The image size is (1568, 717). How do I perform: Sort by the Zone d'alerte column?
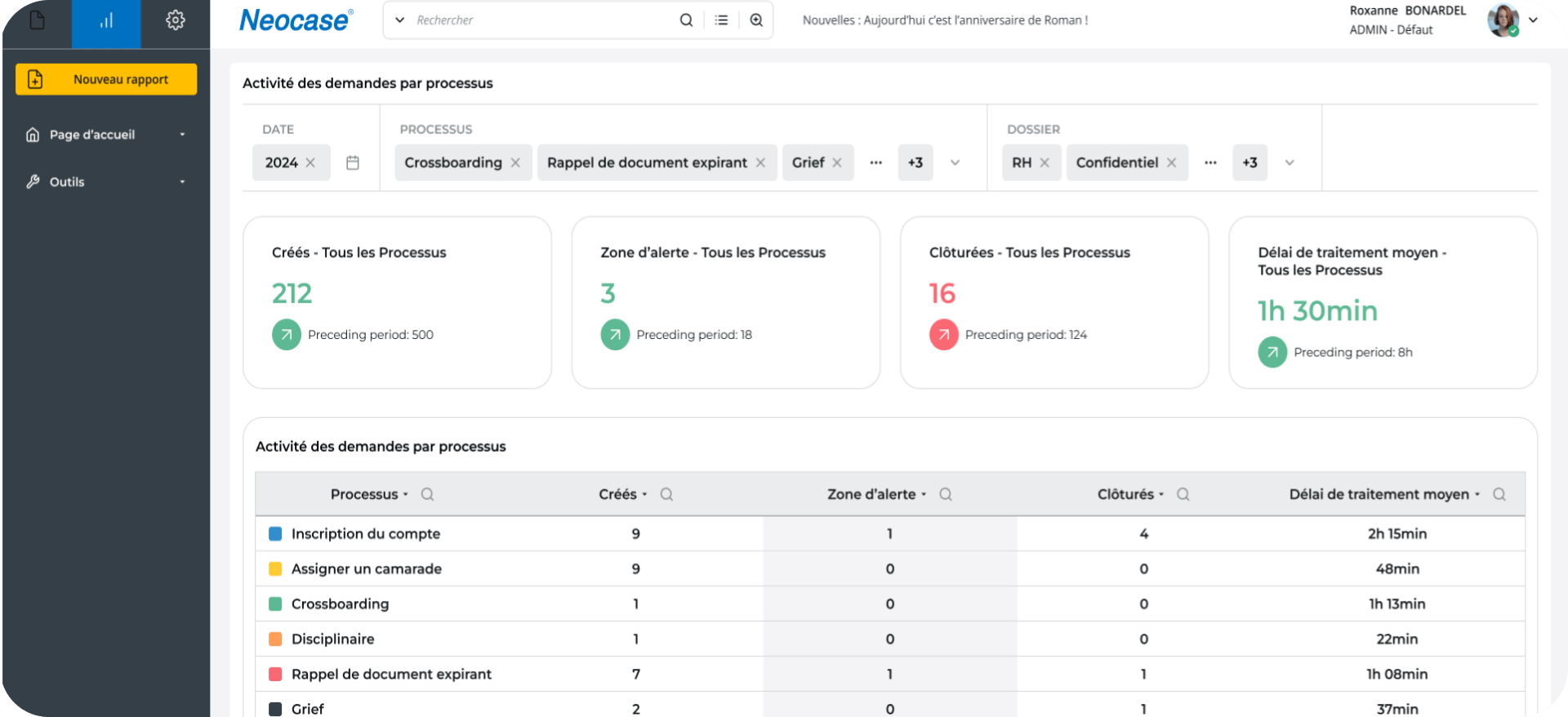(x=877, y=495)
